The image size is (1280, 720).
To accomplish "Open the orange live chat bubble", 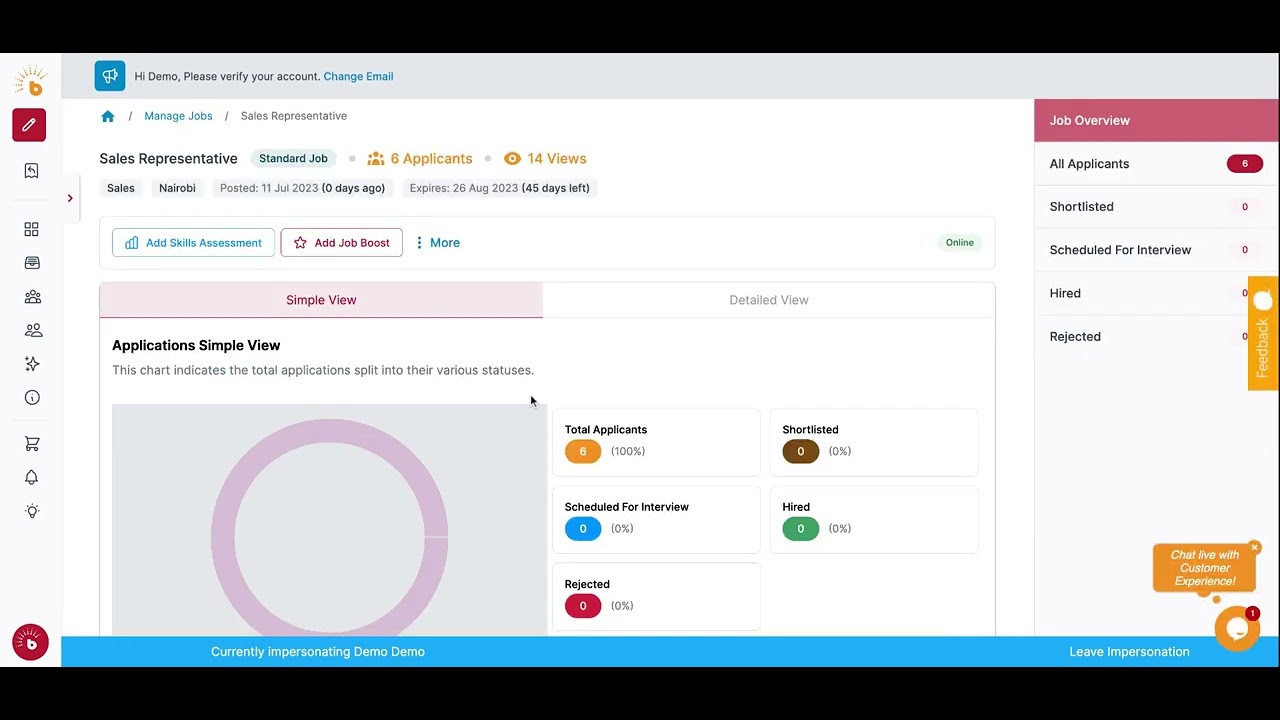I will tap(1237, 629).
